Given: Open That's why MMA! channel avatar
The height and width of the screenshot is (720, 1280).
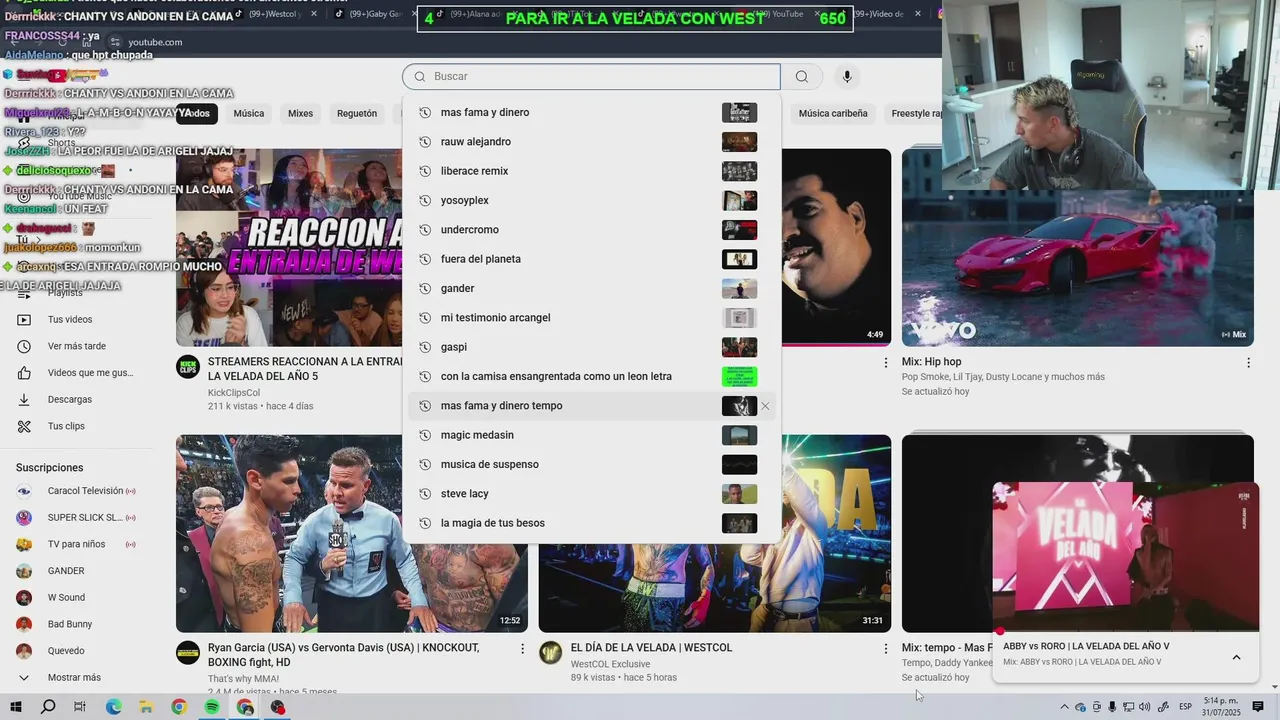Looking at the screenshot, I should tap(188, 653).
